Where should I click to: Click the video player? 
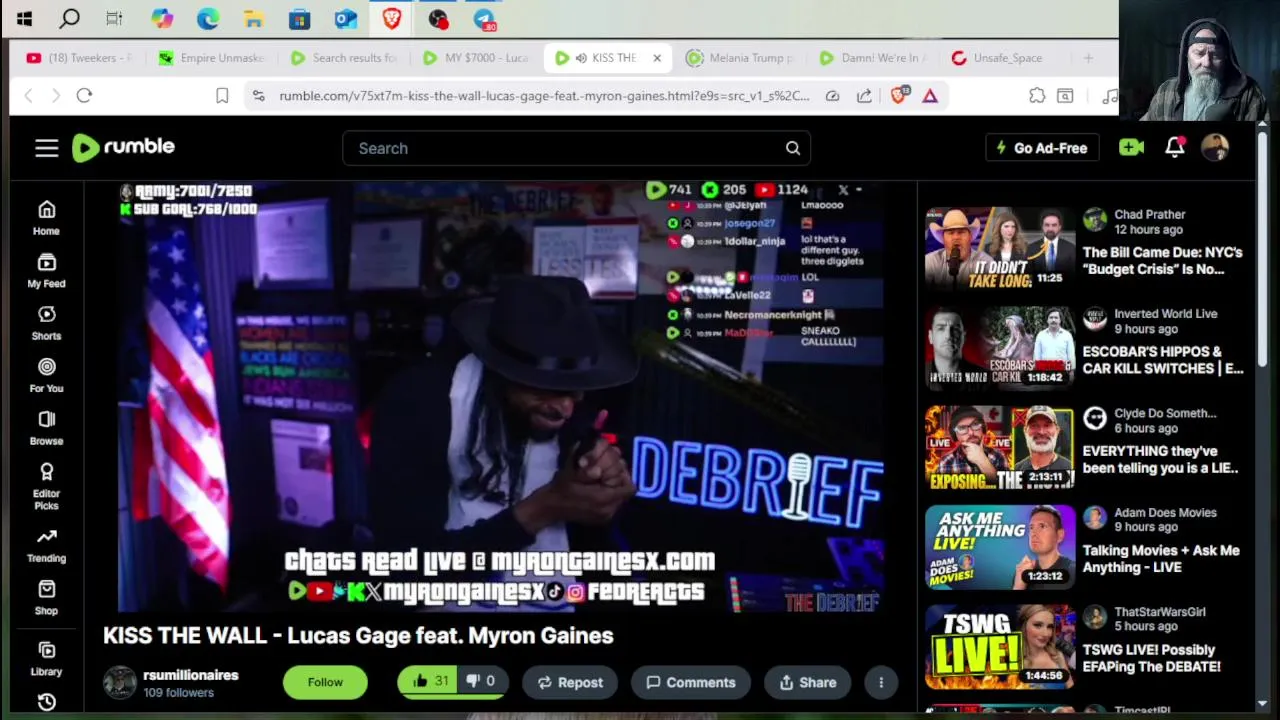click(x=500, y=396)
